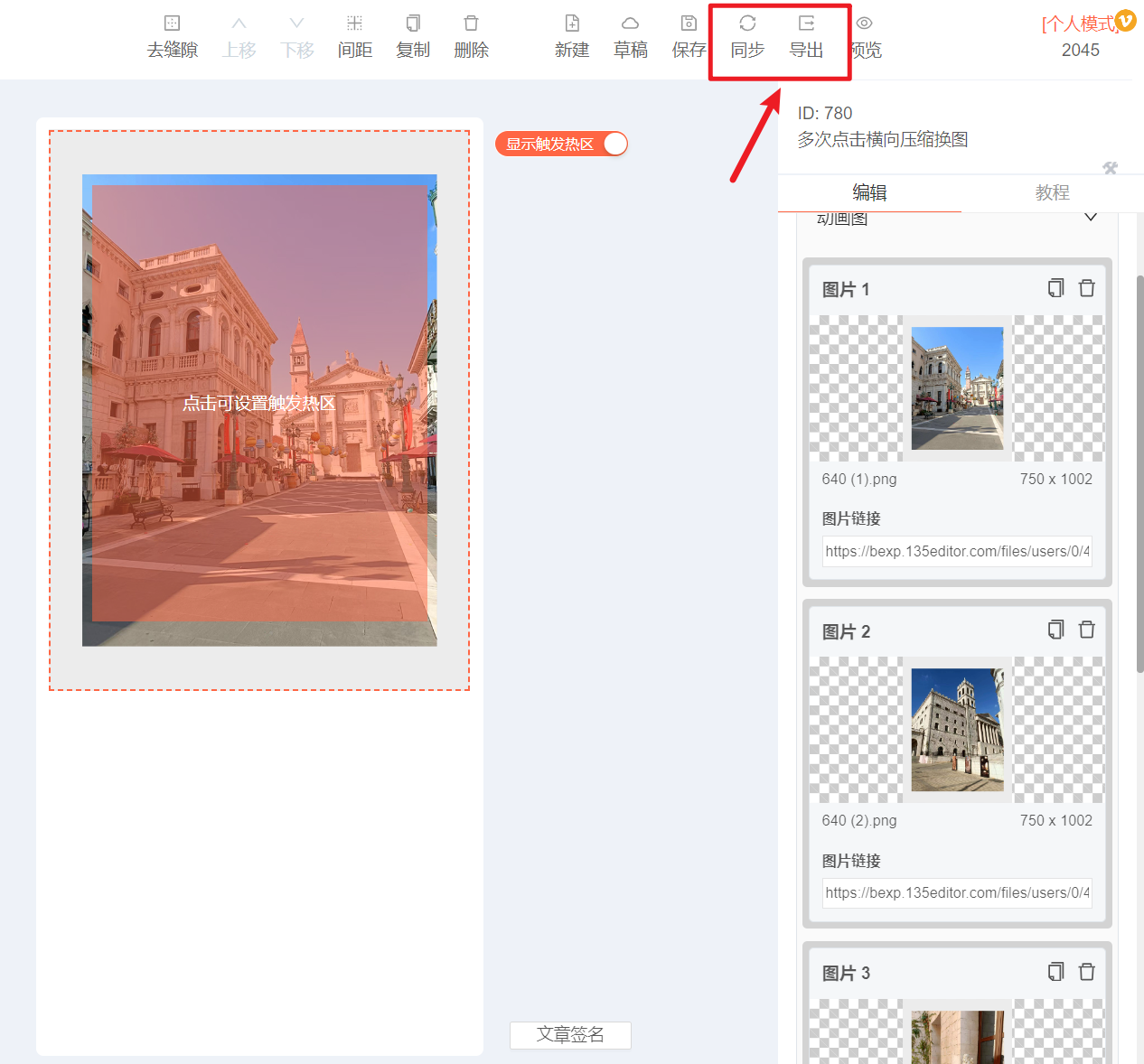The height and width of the screenshot is (1064, 1144).
Task: Click the 图片链接 field of 图片 1
Action: click(x=957, y=551)
